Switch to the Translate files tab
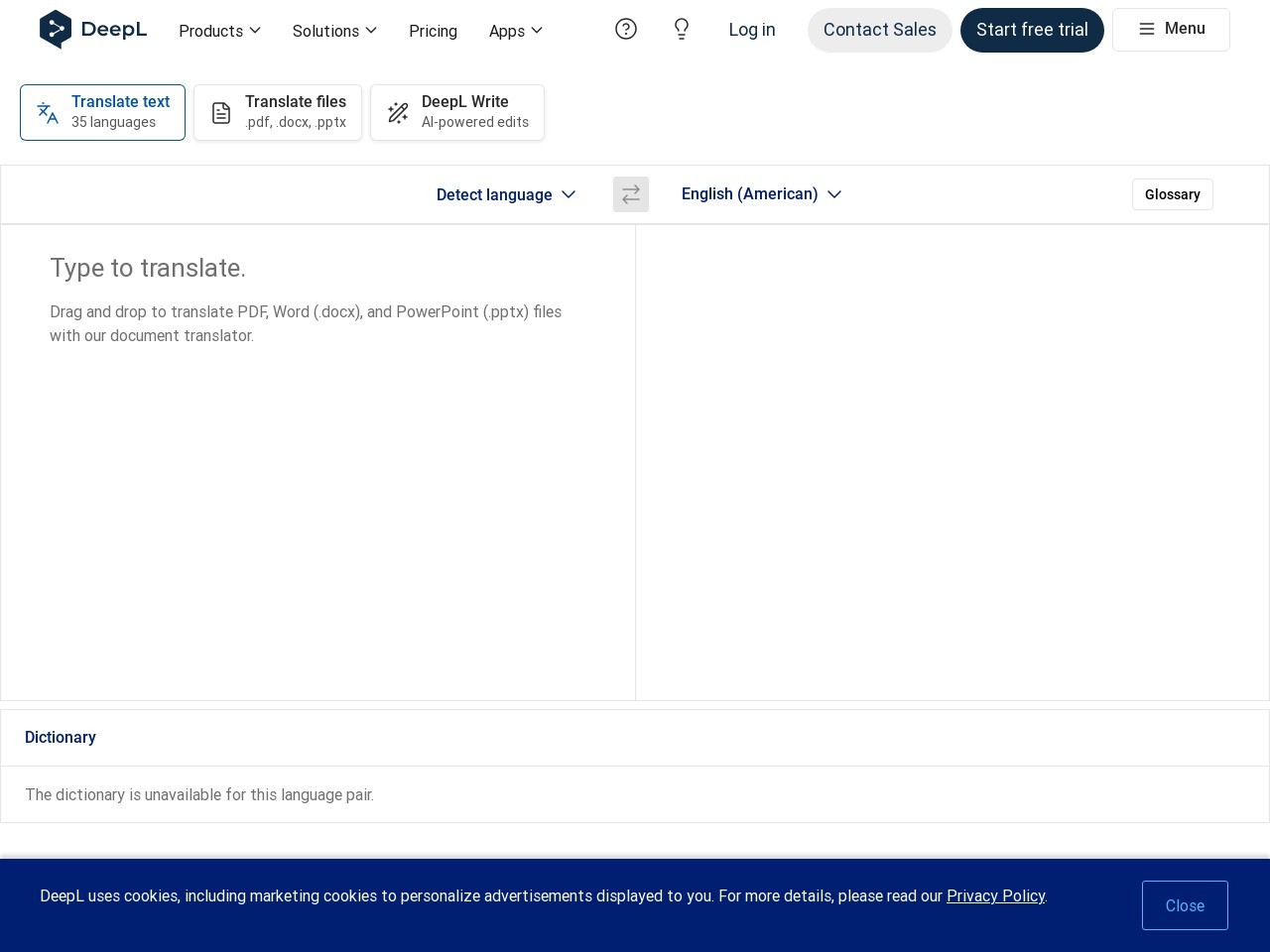 coord(278,112)
